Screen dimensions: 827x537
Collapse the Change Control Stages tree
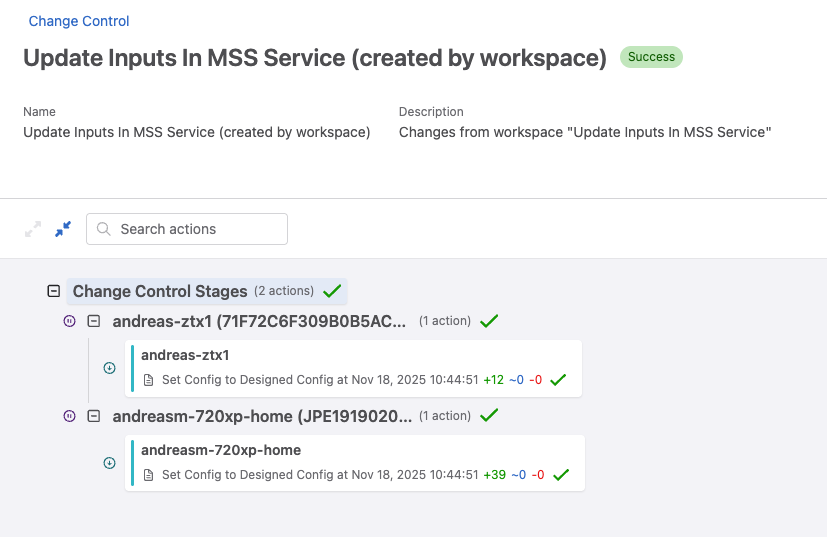[x=54, y=291]
